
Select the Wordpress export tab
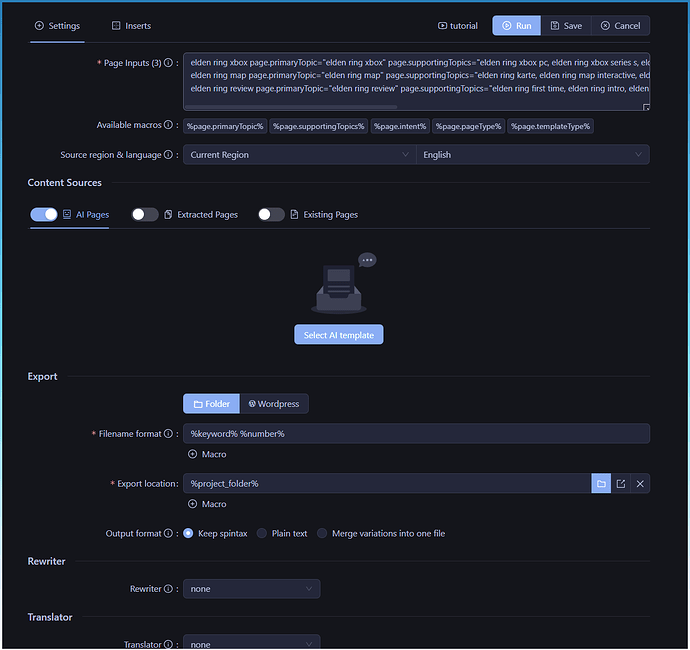tap(274, 404)
